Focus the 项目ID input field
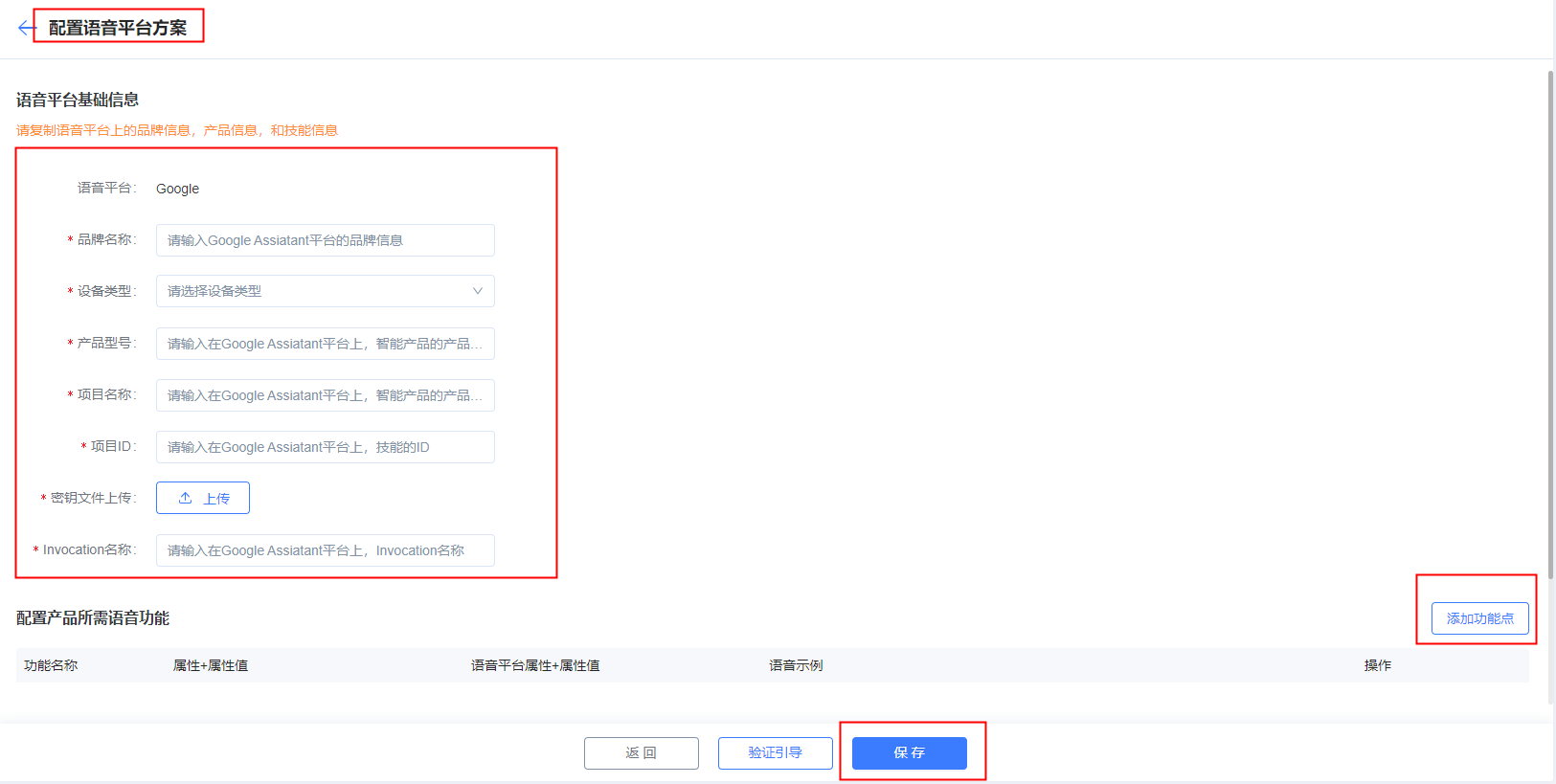The image size is (1556, 784). point(326,447)
